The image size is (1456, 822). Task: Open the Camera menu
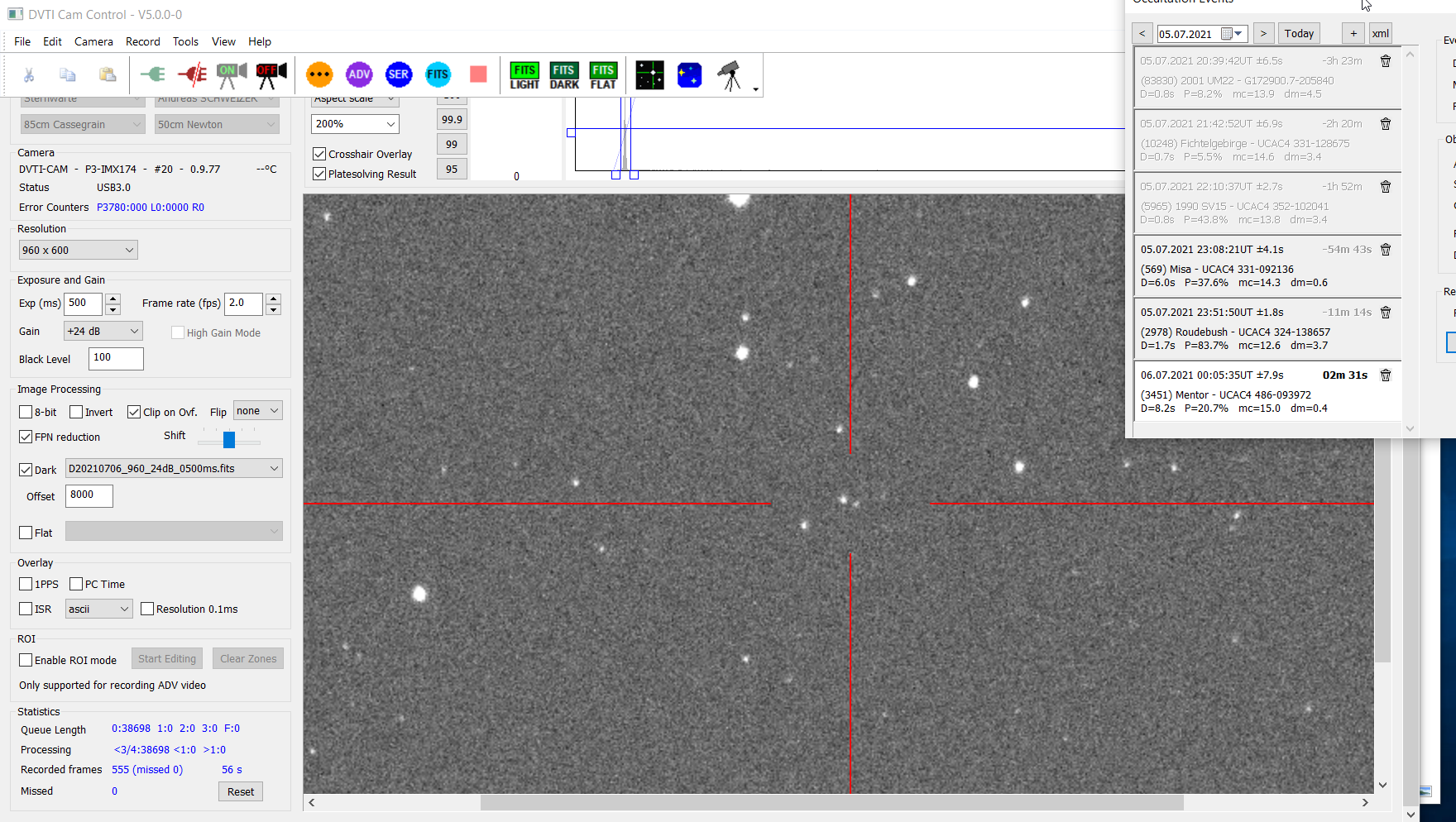[x=93, y=41]
